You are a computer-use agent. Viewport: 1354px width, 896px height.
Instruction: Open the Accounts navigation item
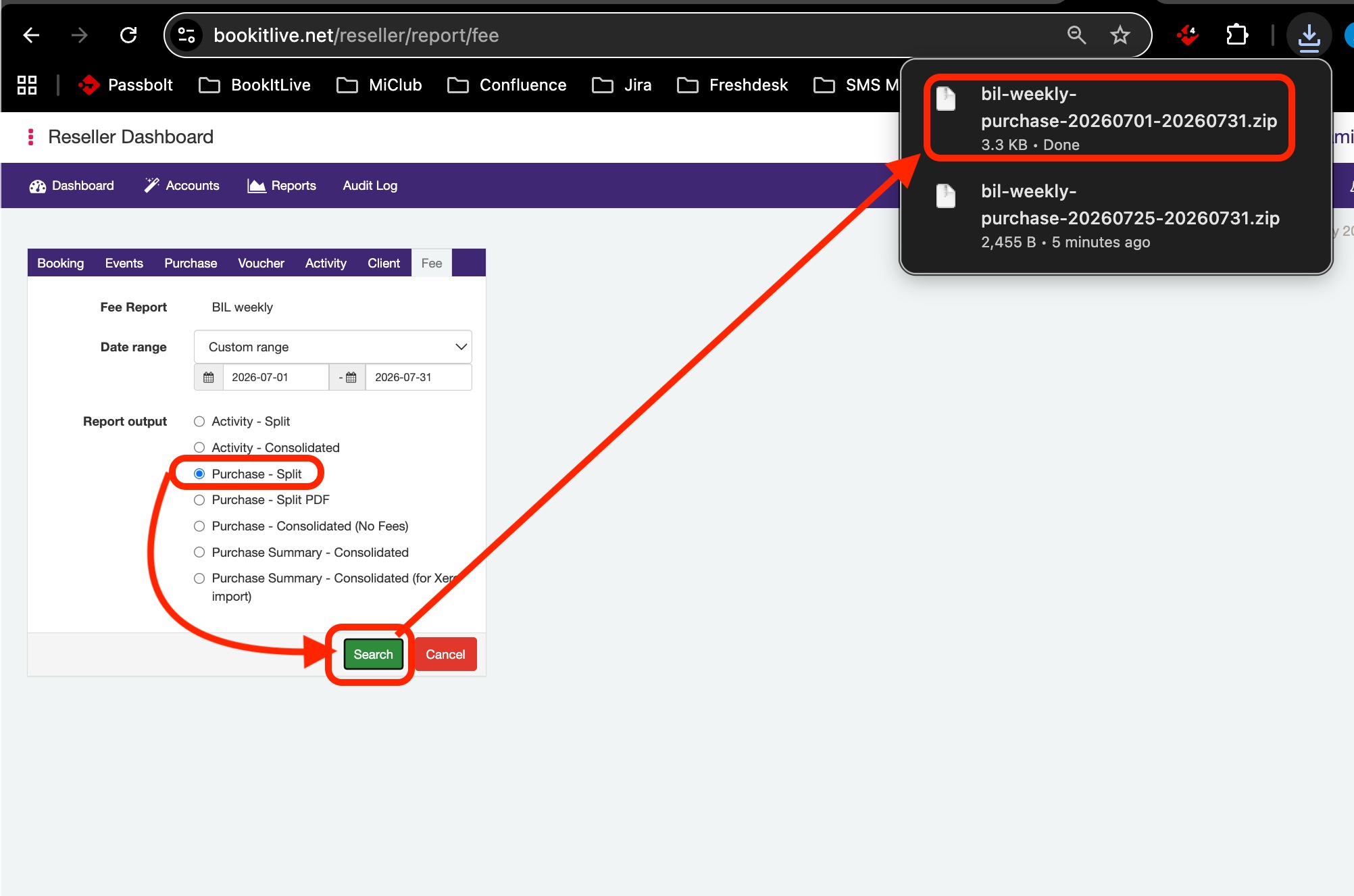coord(182,185)
